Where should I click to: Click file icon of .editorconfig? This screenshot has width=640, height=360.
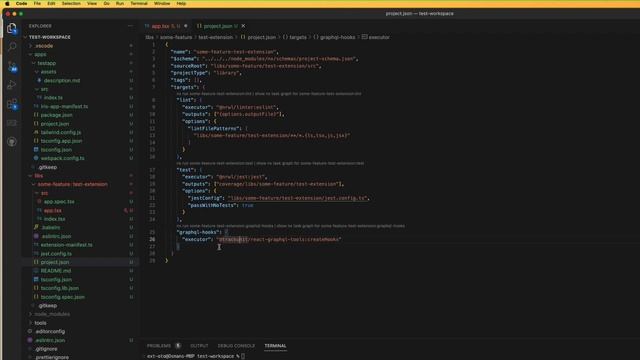coord(30,331)
